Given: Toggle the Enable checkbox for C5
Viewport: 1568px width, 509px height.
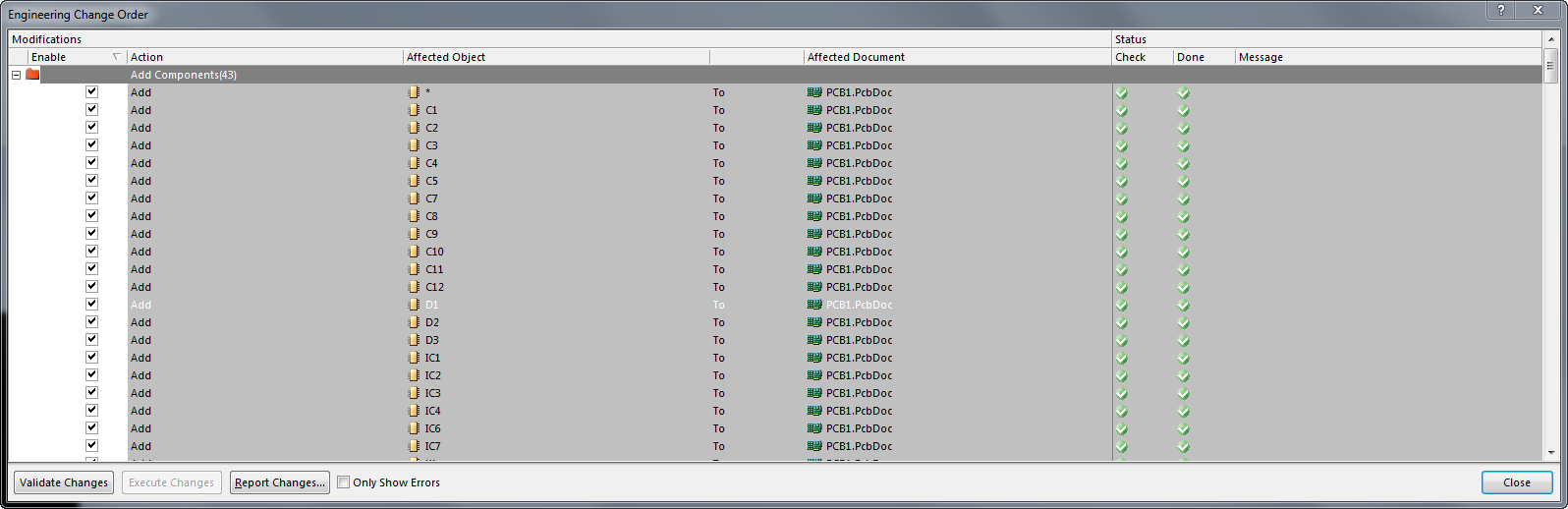Looking at the screenshot, I should coord(91,180).
